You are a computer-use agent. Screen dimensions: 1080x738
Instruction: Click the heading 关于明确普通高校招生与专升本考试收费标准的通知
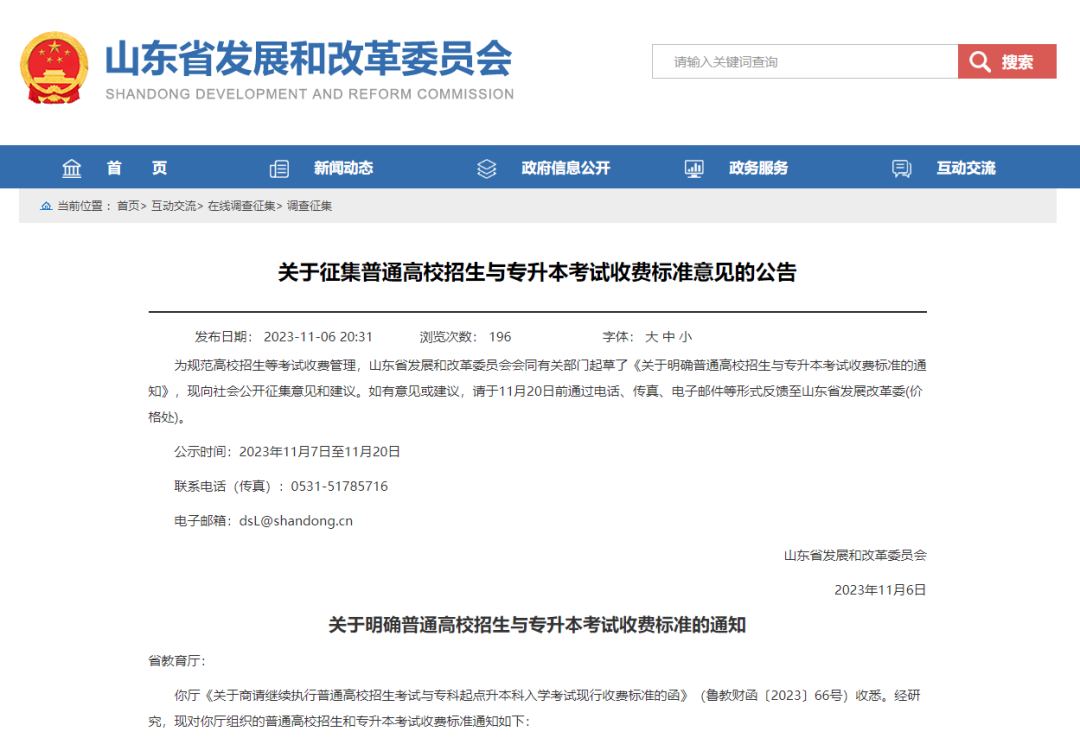pos(537,625)
